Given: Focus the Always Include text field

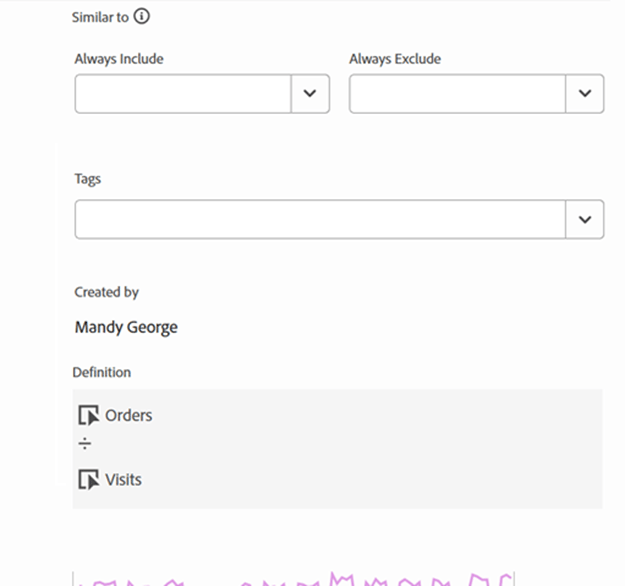Looking at the screenshot, I should click(183, 94).
